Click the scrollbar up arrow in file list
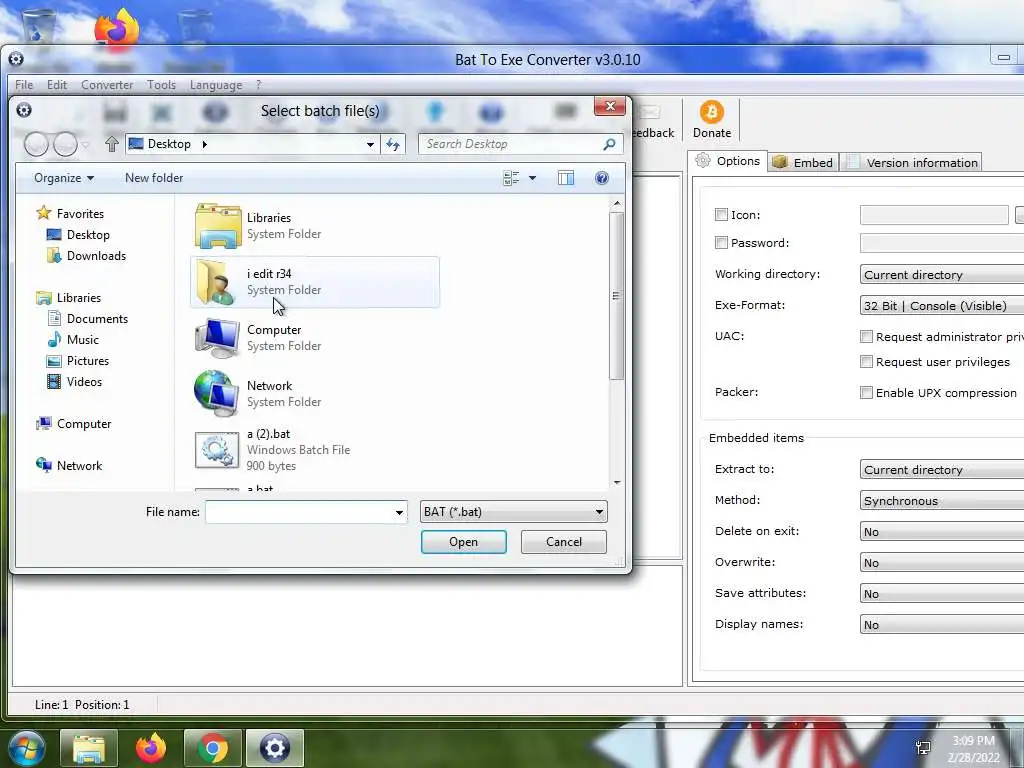Image resolution: width=1024 pixels, height=768 pixels. [616, 204]
